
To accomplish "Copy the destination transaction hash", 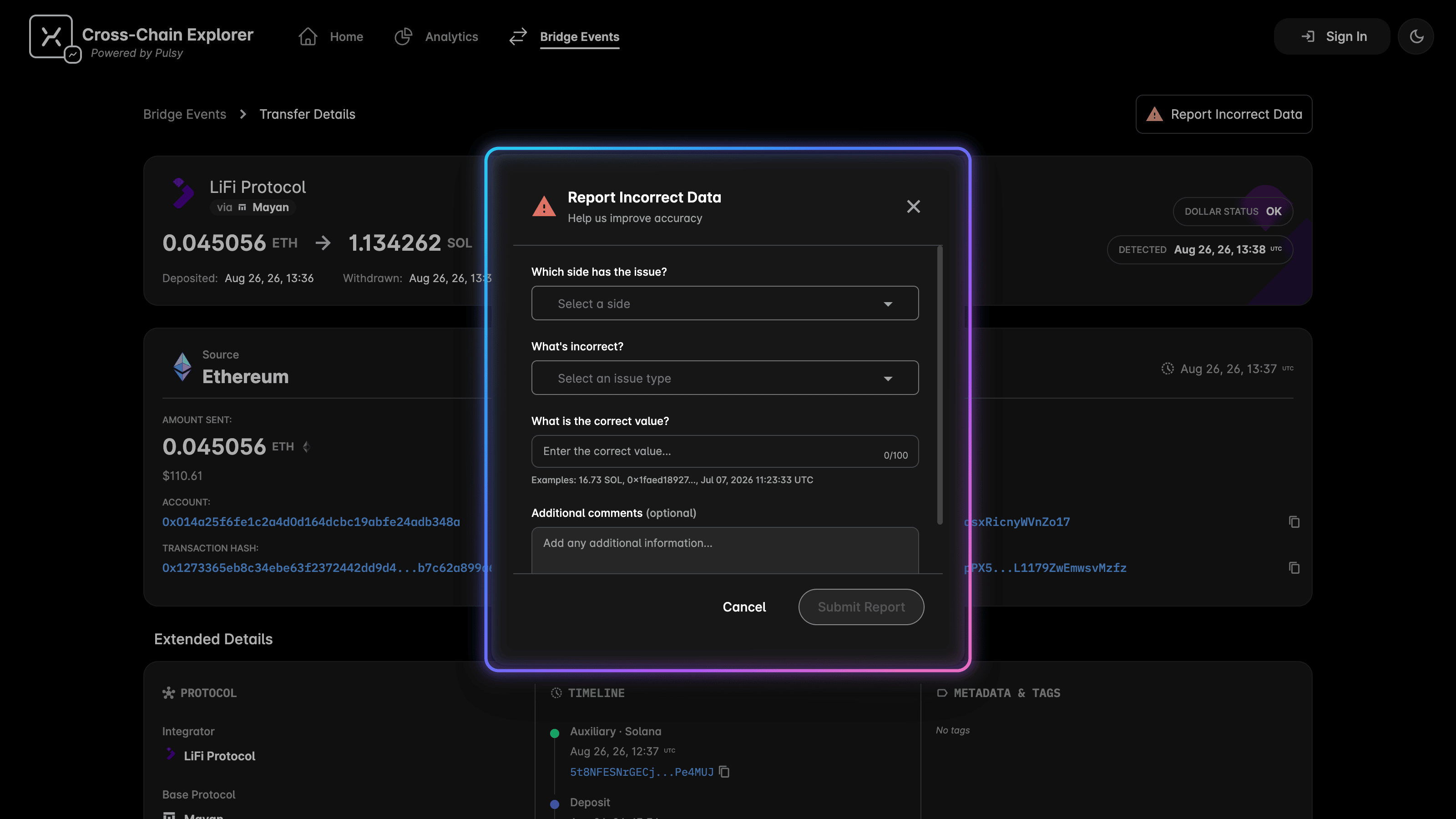I will pos(1294,568).
